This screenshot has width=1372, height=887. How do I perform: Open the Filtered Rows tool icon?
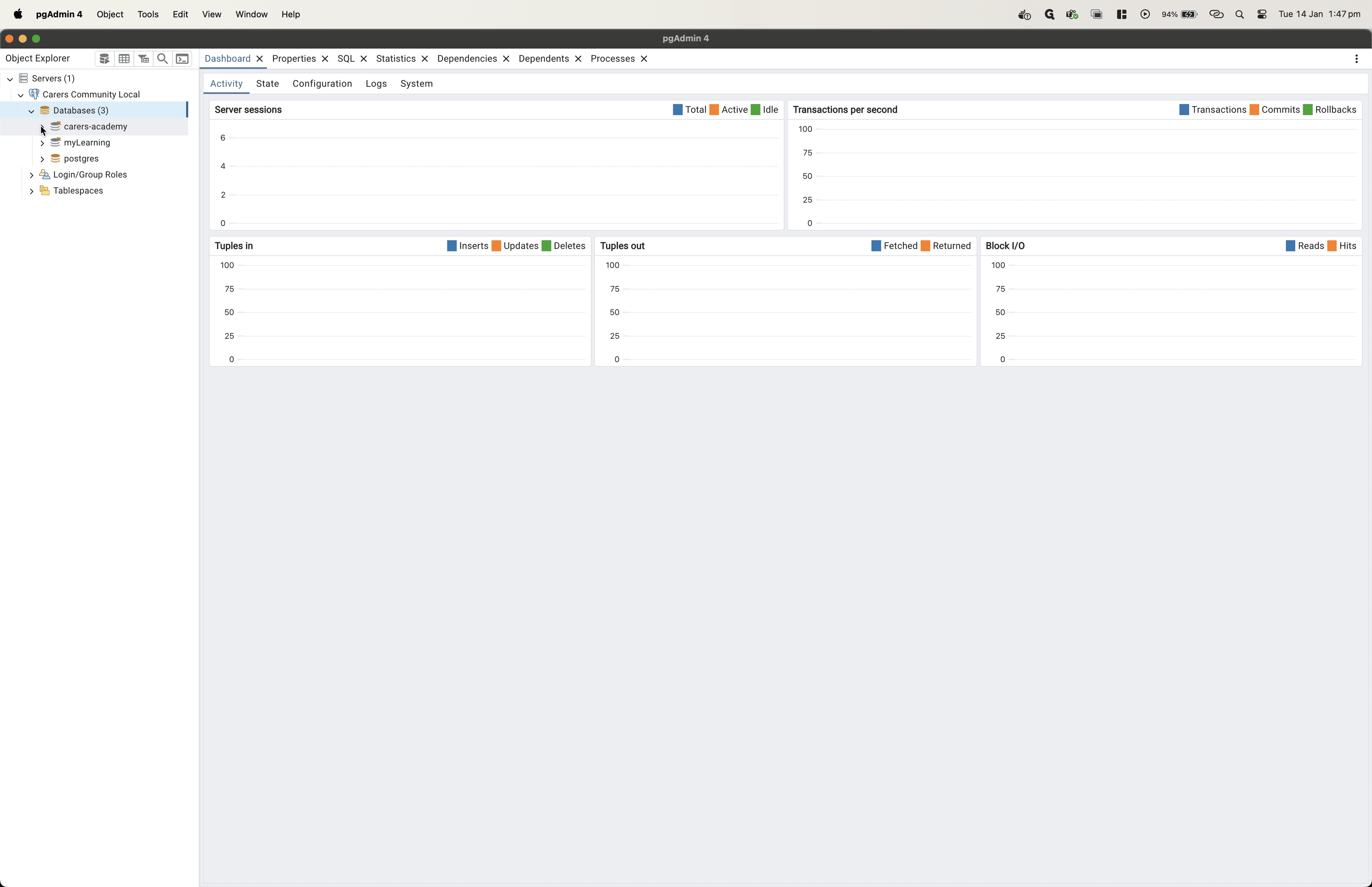click(x=143, y=59)
